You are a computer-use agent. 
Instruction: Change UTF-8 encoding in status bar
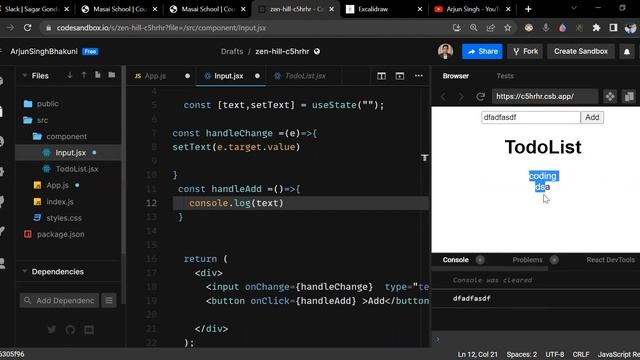555,354
